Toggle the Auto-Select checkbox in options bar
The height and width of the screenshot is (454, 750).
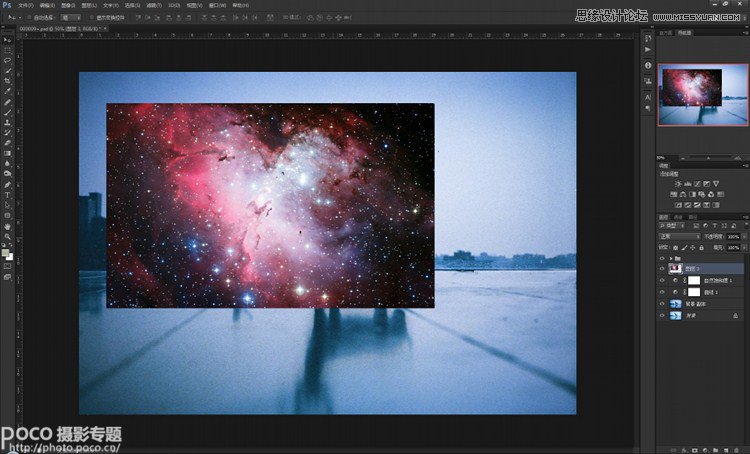29,18
